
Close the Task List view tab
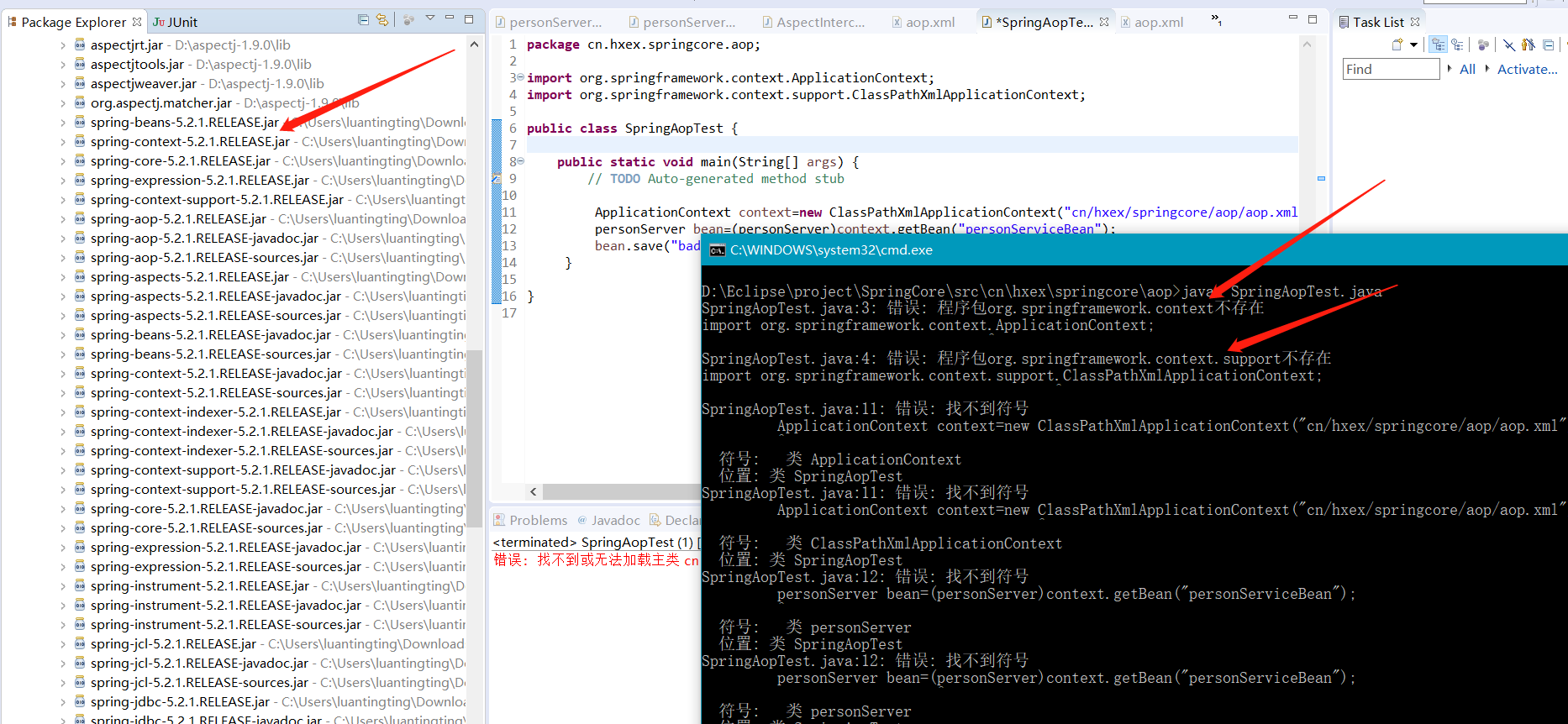pos(1415,22)
